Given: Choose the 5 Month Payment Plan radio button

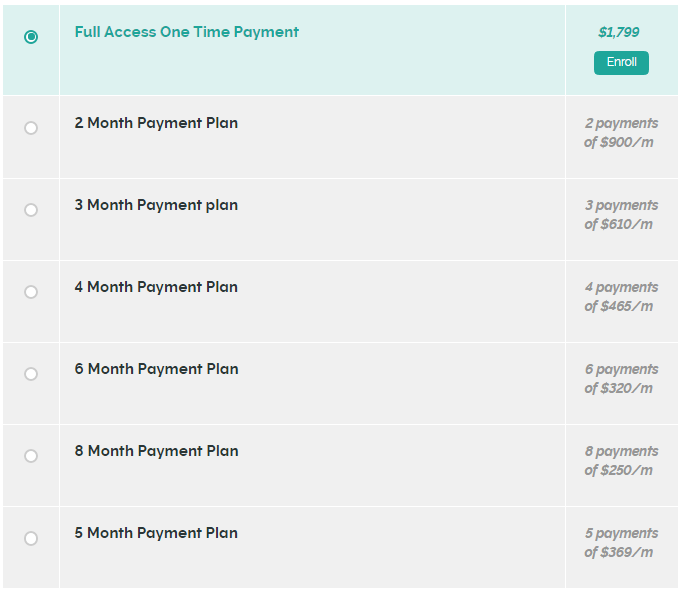Looking at the screenshot, I should coord(31,538).
